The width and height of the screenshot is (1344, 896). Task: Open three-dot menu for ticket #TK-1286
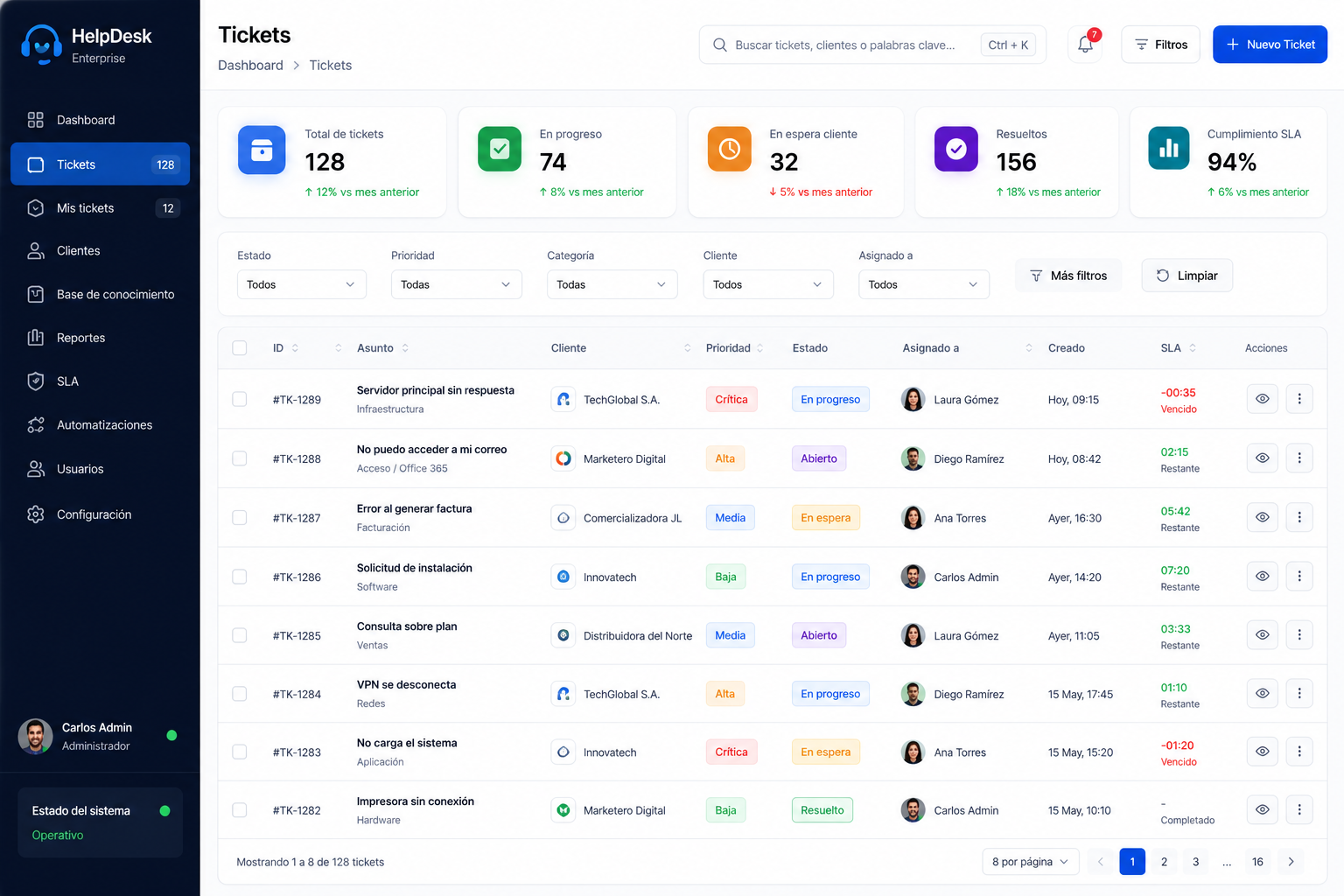pyautogui.click(x=1299, y=576)
